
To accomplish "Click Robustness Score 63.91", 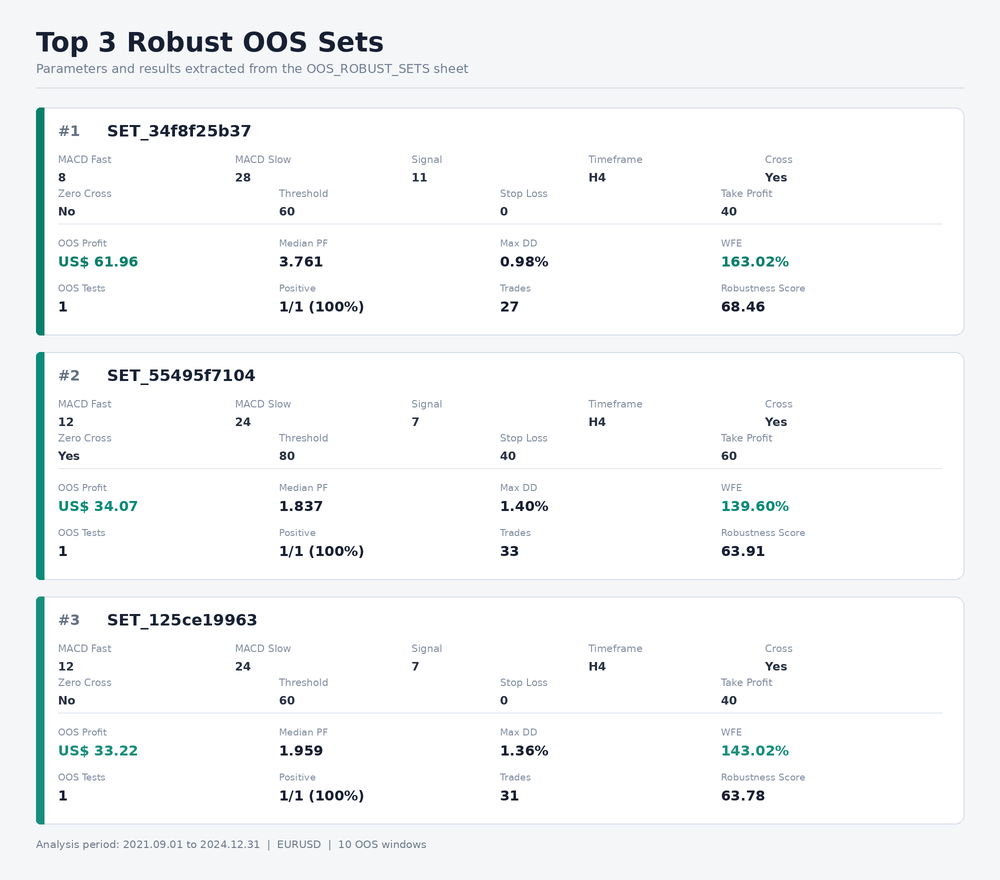I will [x=743, y=551].
